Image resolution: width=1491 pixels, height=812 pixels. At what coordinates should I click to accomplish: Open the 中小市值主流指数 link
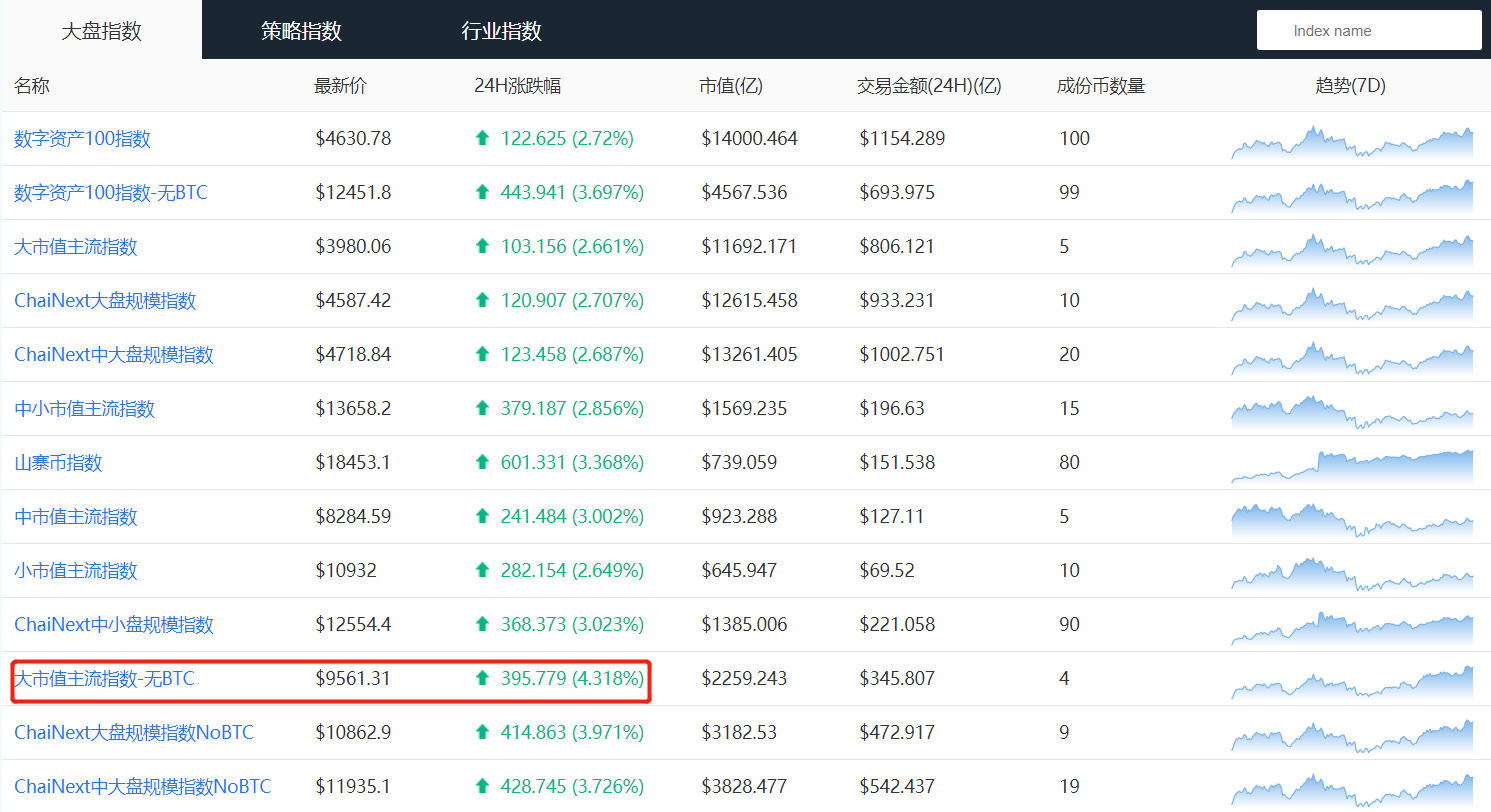[85, 409]
